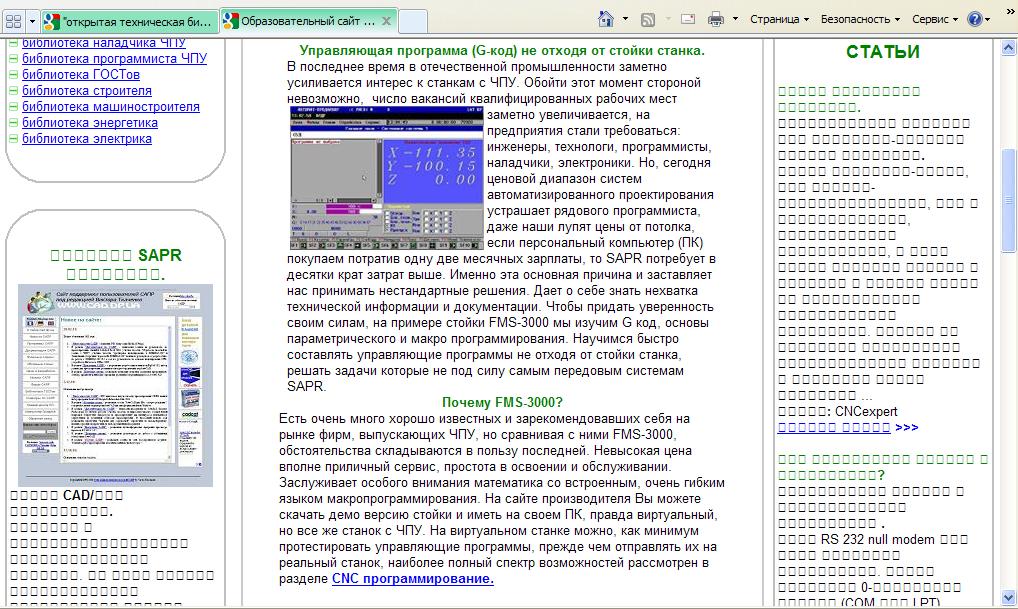The height and width of the screenshot is (609, 1018).
Task: Click the 'СТАТЬИ' sidebar heading
Action: [x=882, y=51]
